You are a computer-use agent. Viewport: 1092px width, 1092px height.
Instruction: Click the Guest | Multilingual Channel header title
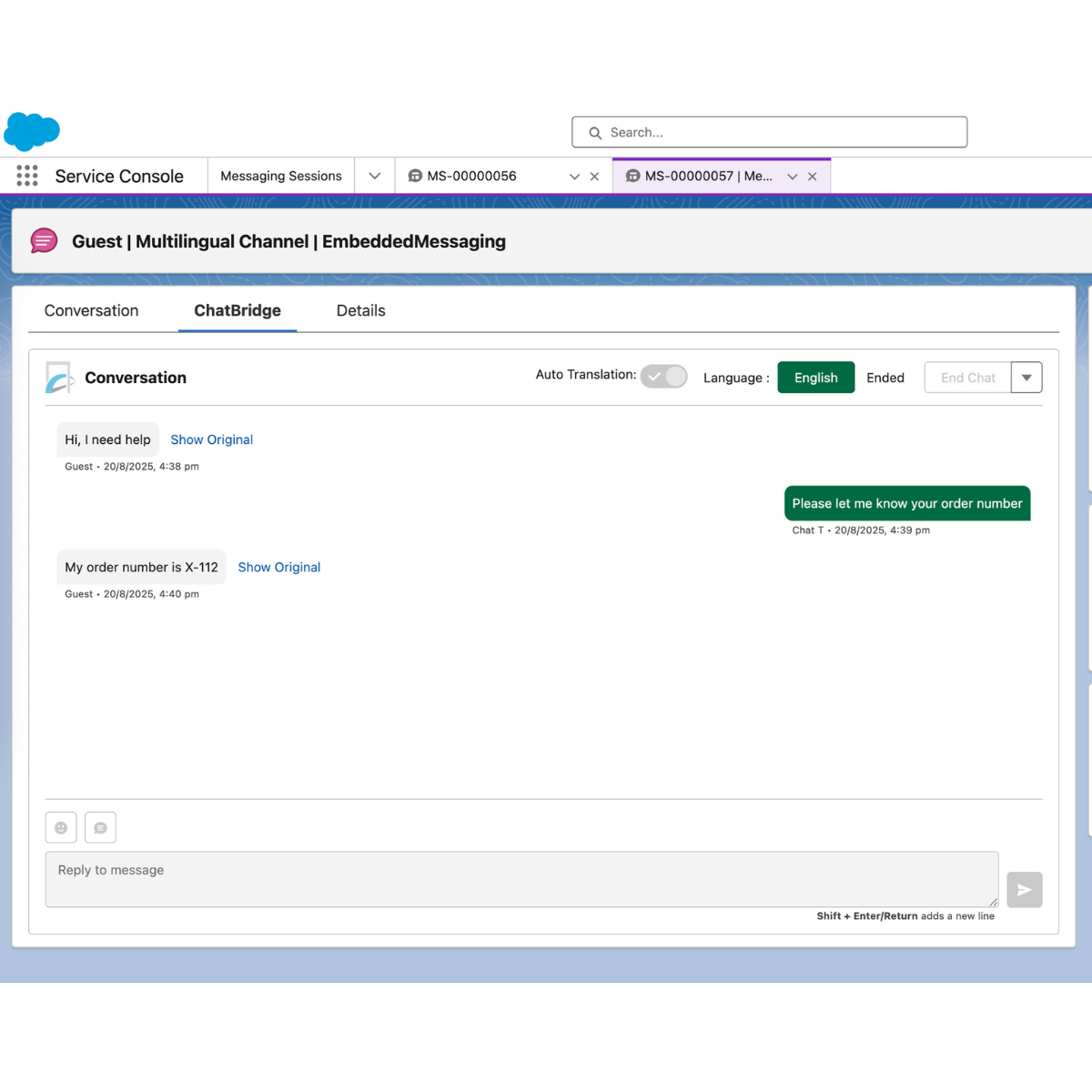[288, 241]
